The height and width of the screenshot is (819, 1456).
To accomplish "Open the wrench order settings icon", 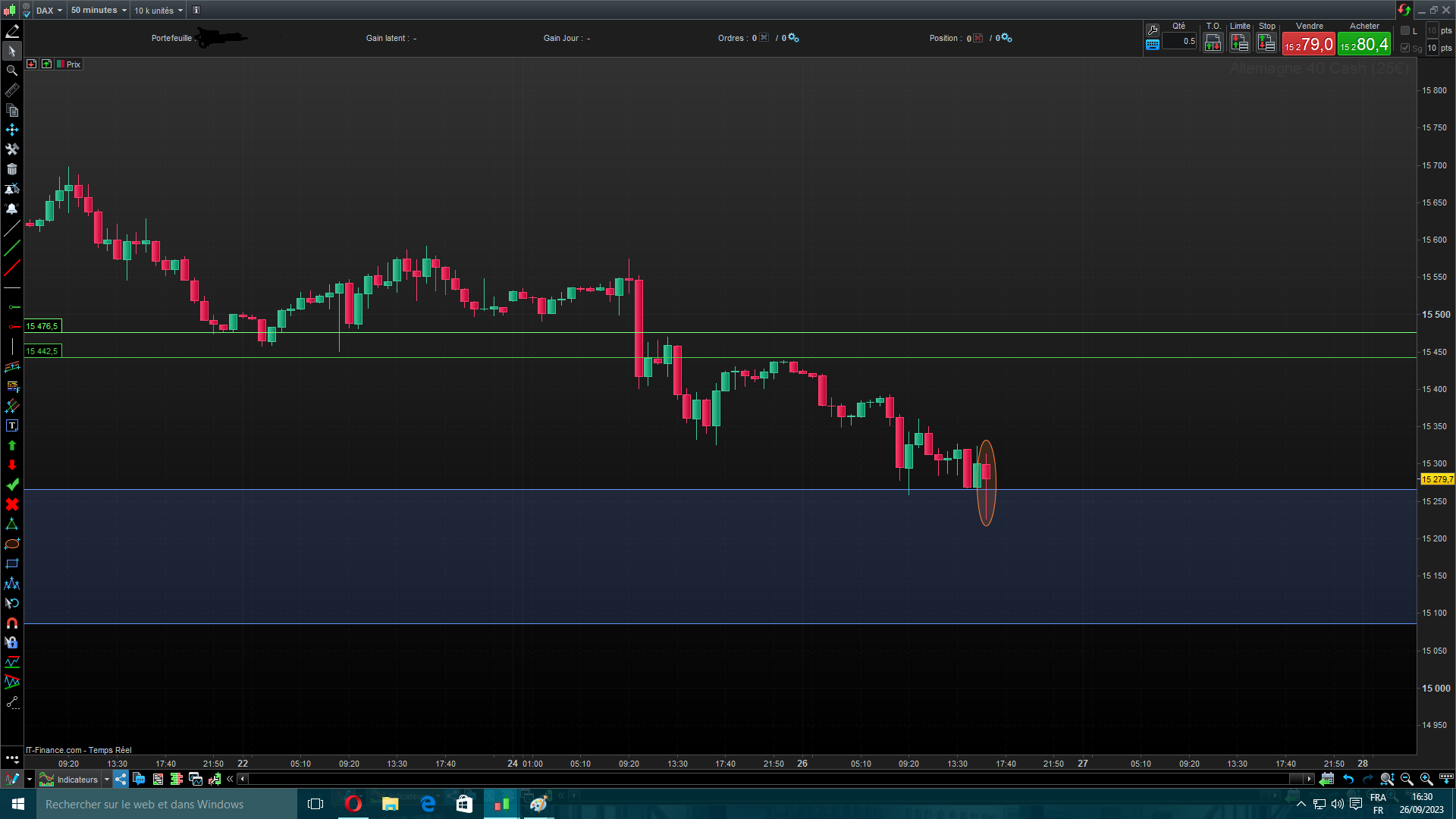I will click(1153, 30).
